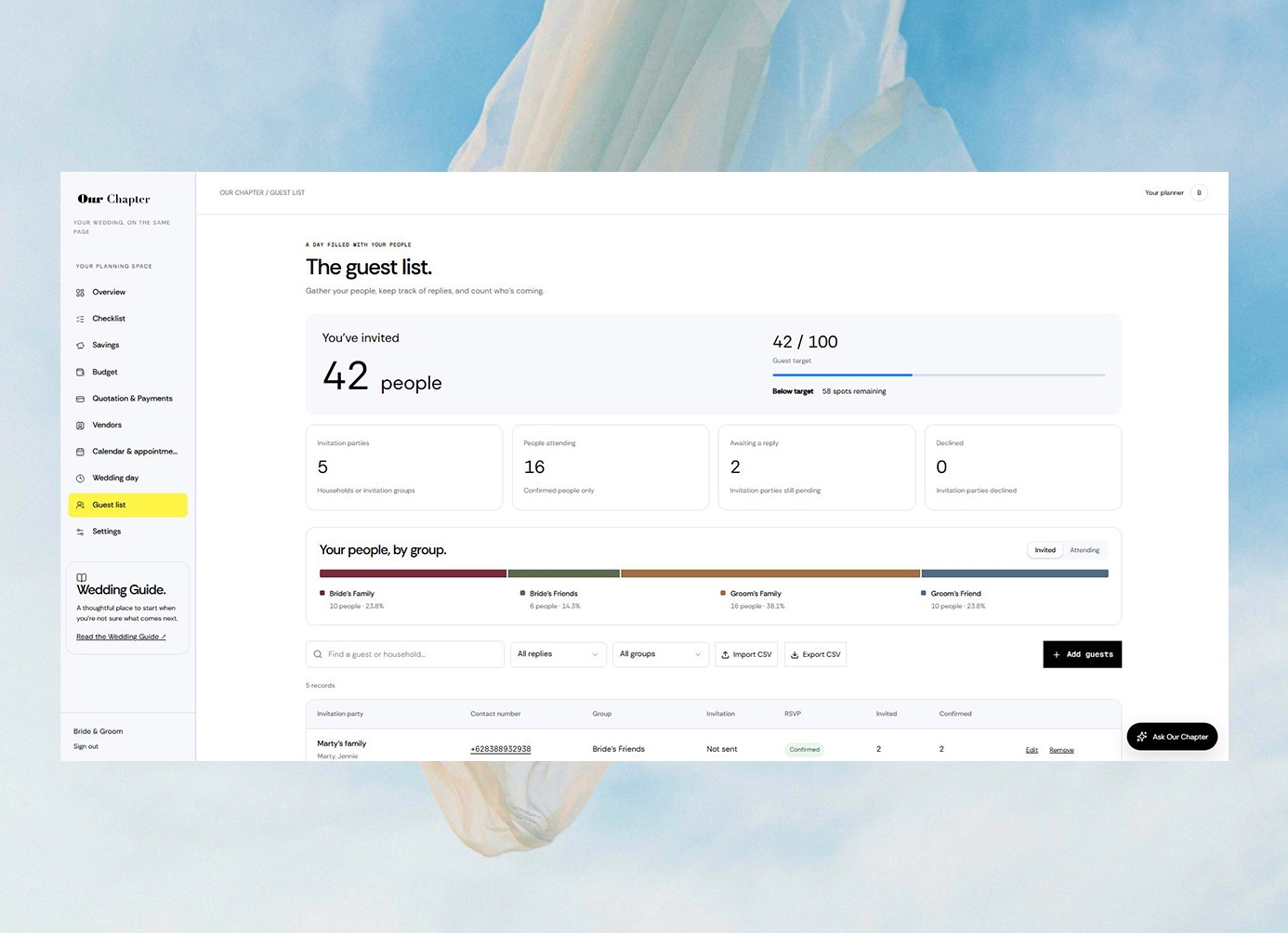Open the Wedding day menu item

(127, 479)
